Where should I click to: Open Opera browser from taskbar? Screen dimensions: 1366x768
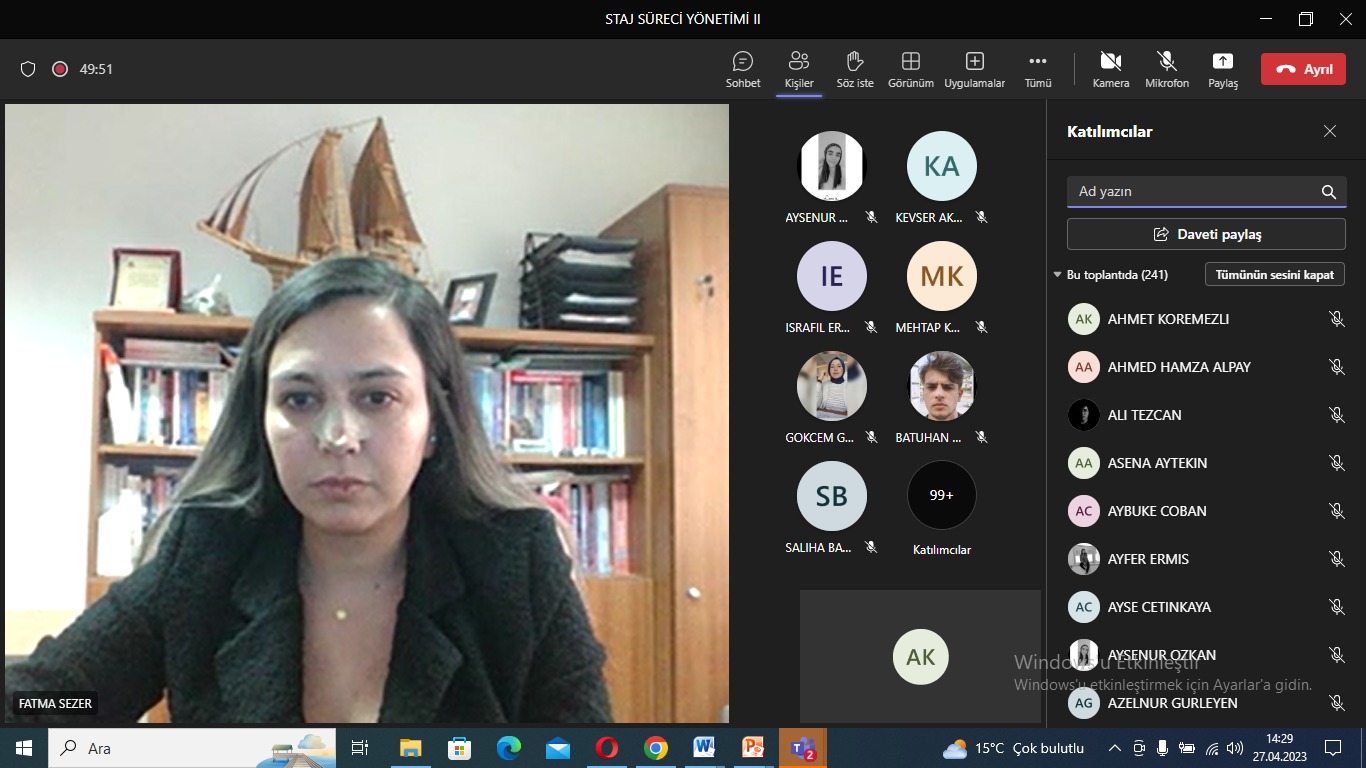click(607, 748)
